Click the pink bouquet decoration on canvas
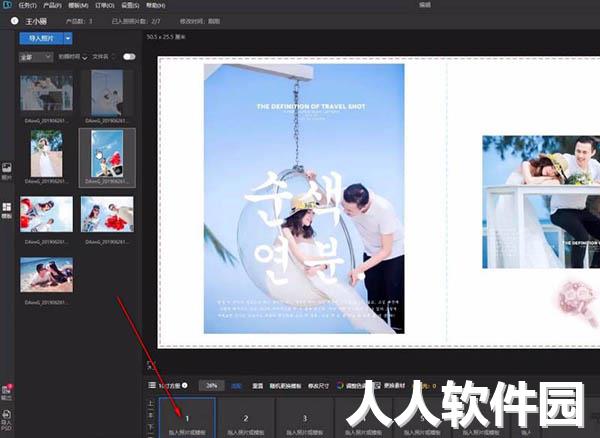This screenshot has height=438, width=600. 578,302
